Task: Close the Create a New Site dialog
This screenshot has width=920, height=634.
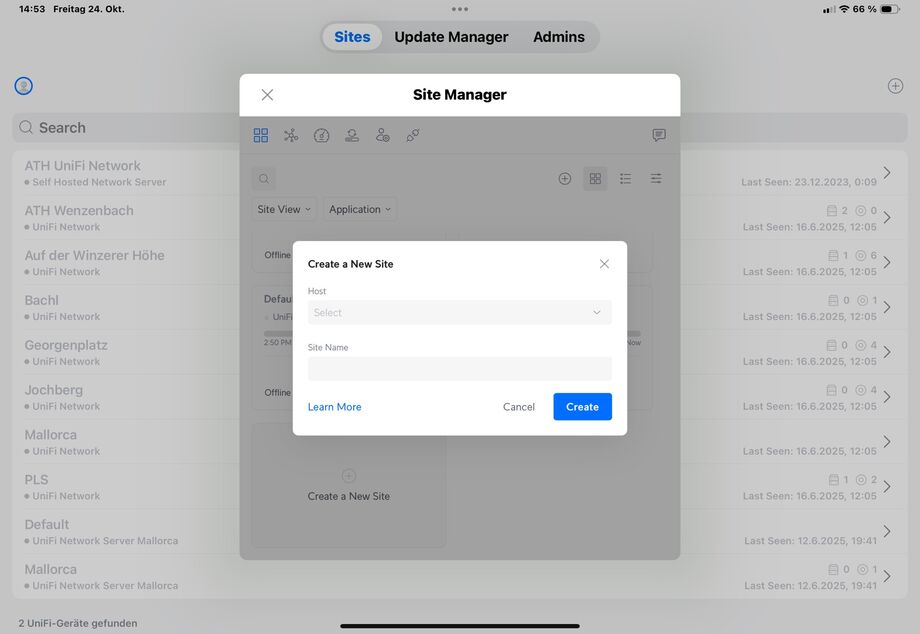Action: coord(604,264)
